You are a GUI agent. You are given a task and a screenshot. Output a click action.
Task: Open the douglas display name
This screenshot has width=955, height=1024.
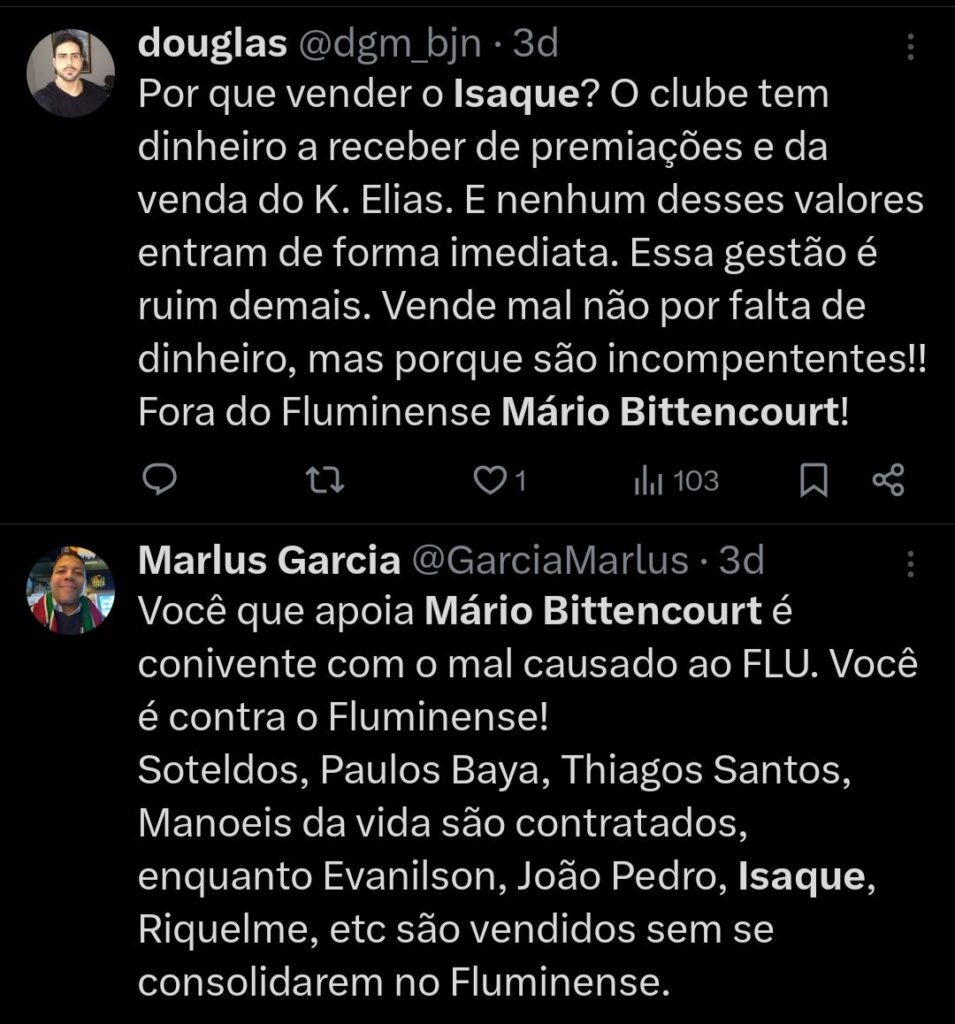click(x=212, y=44)
